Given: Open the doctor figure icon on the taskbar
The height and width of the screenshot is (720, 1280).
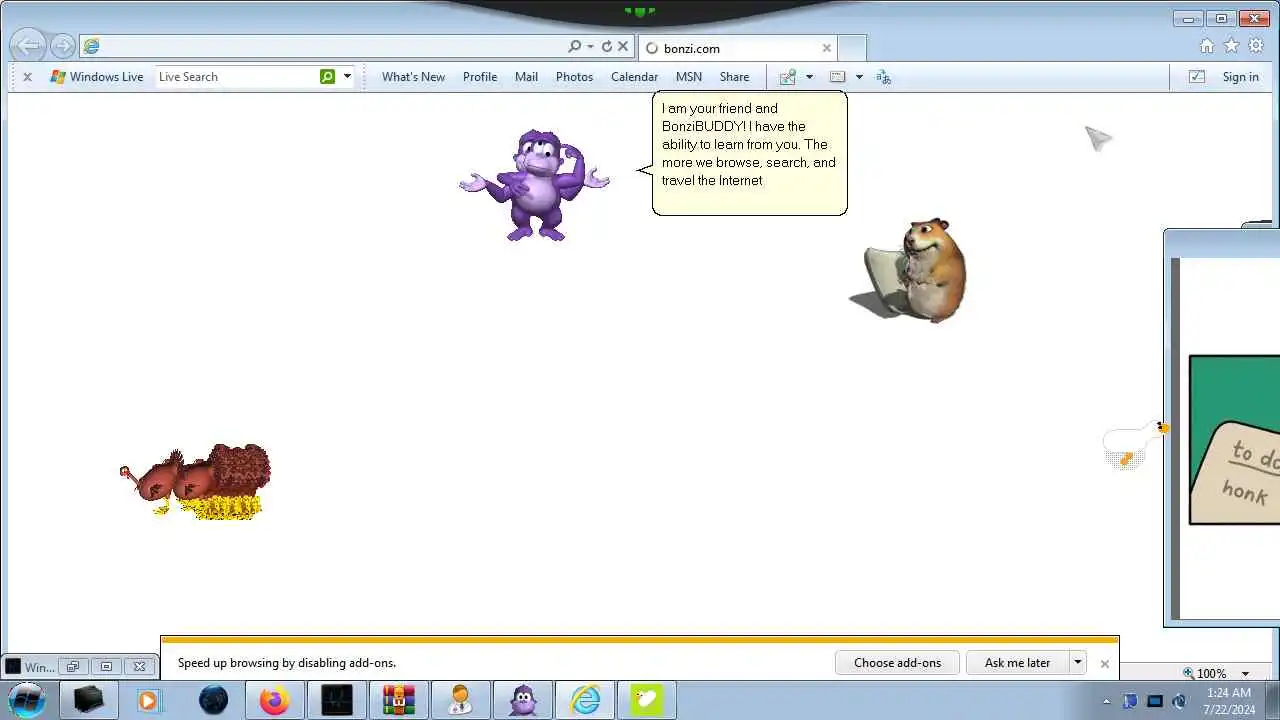Looking at the screenshot, I should [x=460, y=700].
